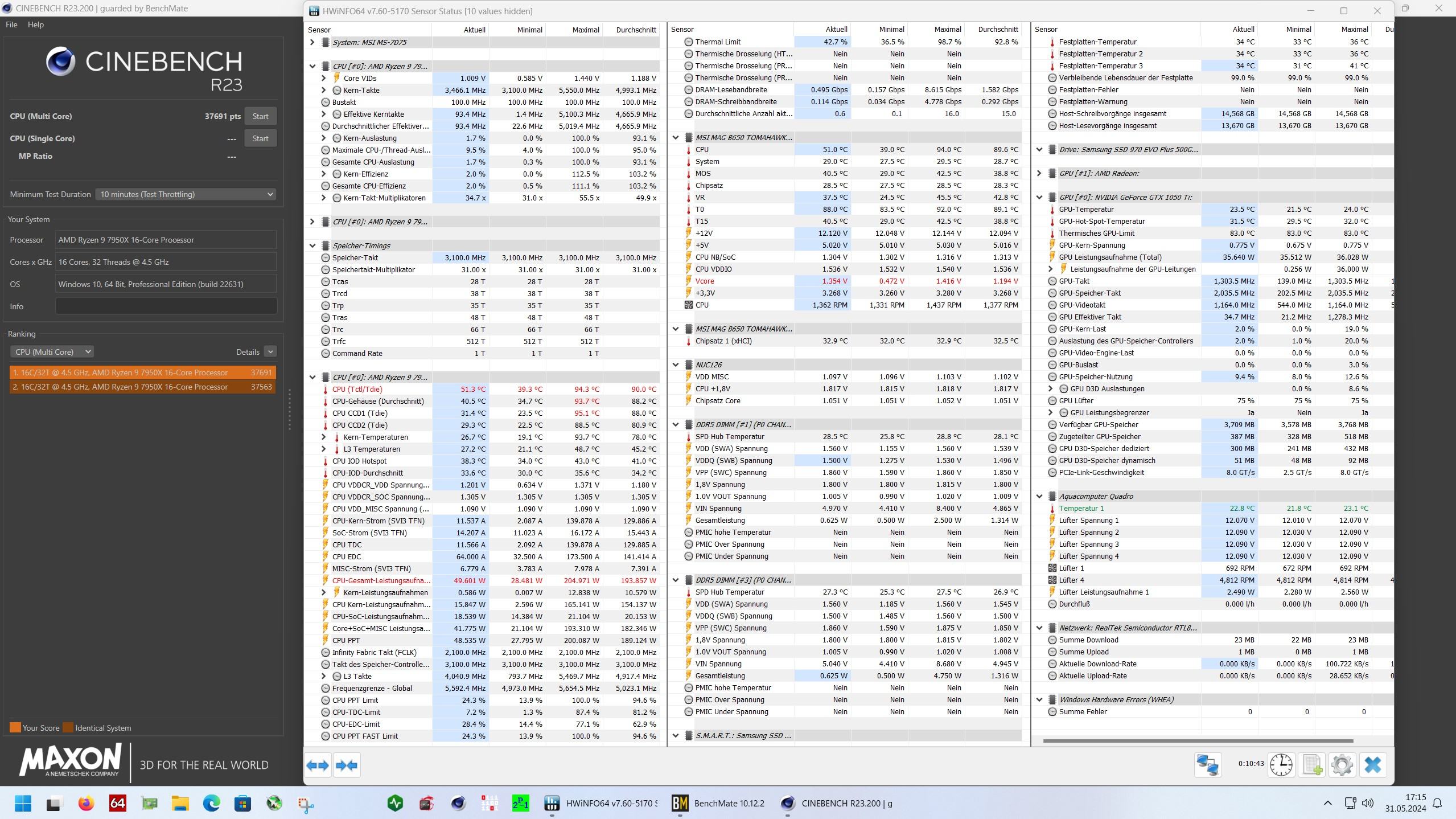Expand the GPU AMD Radeon group
Screen dimensions: 1456x819
pos(1039,173)
